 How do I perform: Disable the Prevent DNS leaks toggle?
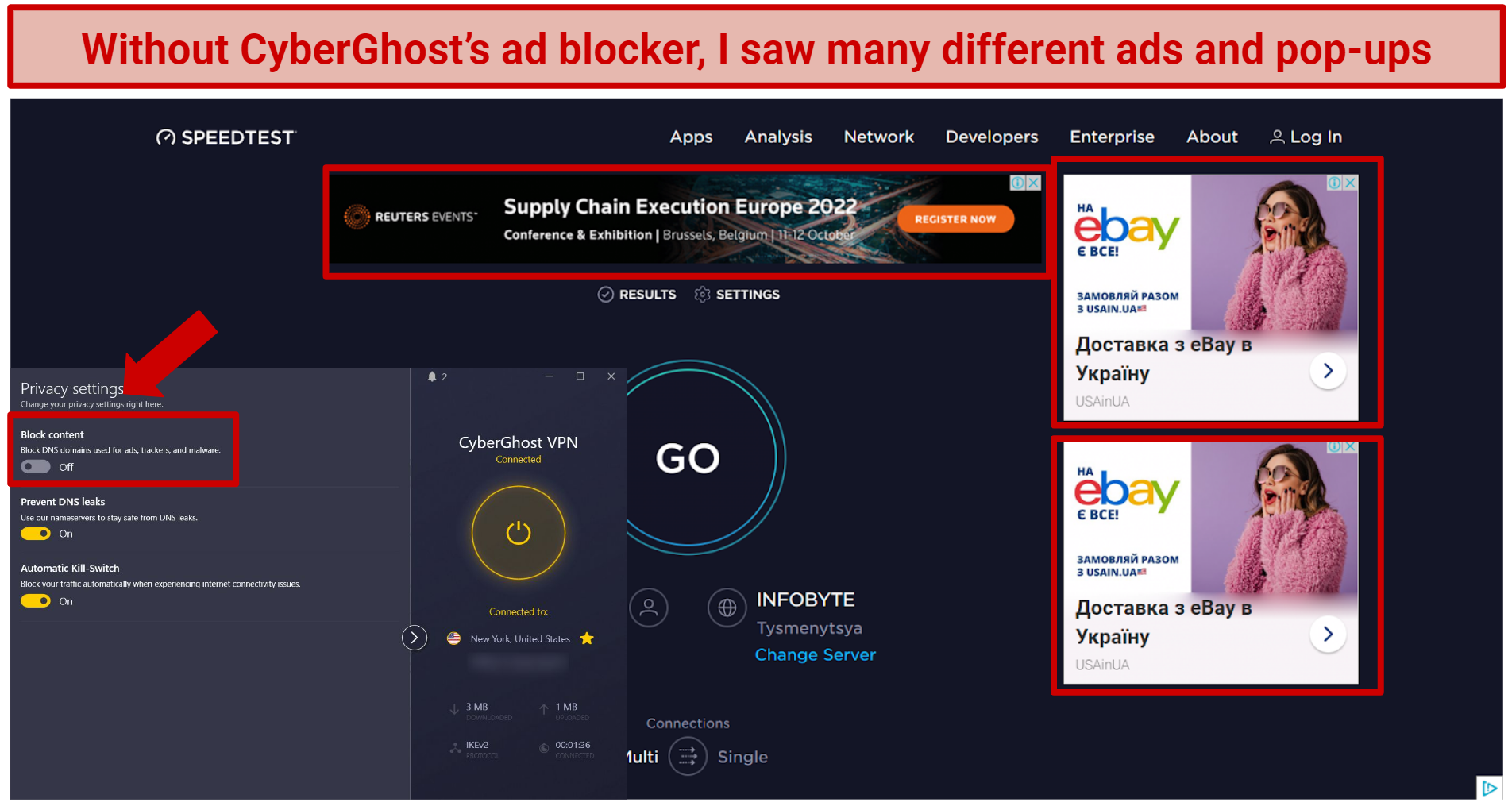click(35, 533)
